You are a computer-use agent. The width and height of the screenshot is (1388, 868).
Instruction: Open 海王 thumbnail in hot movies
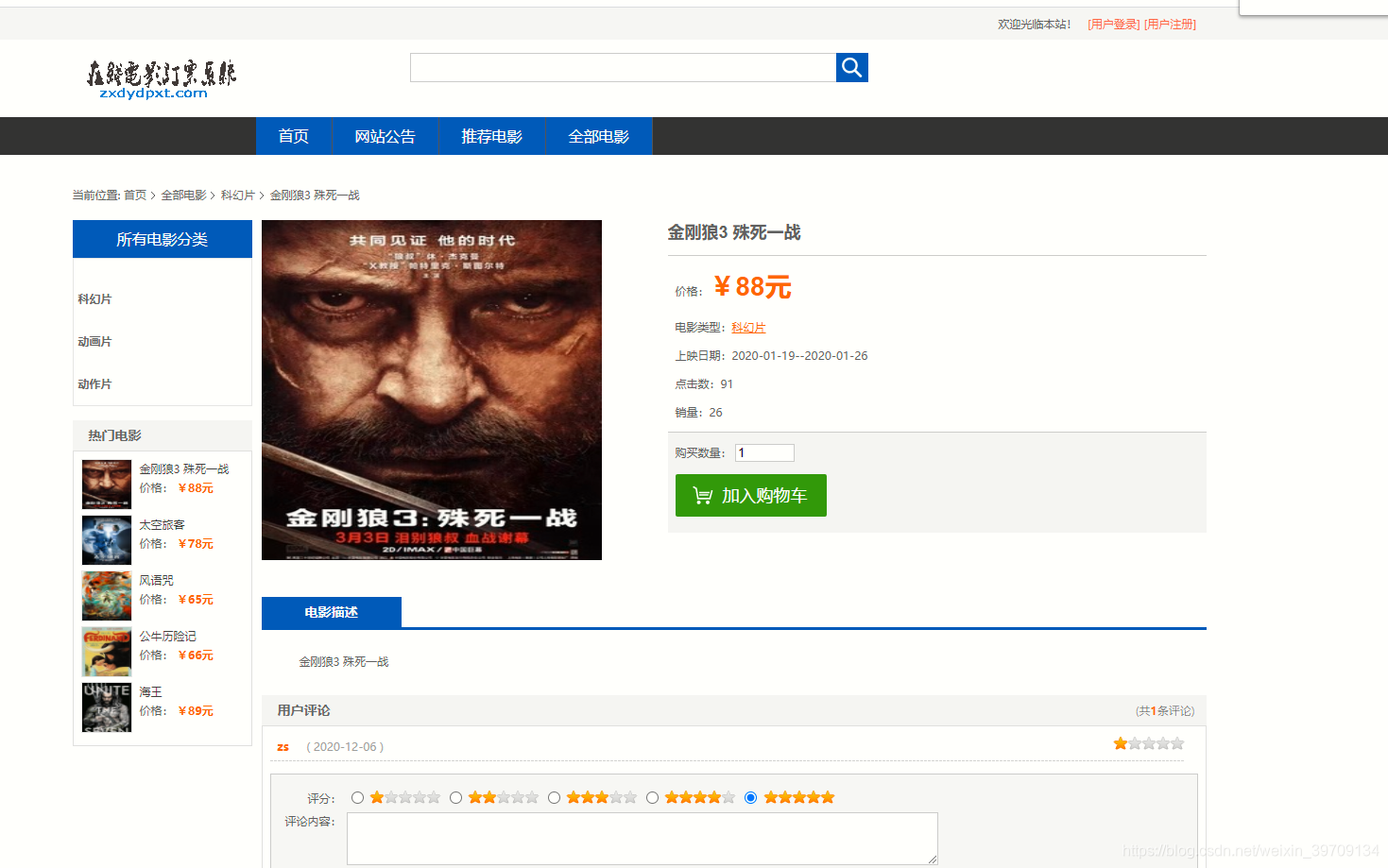[107, 707]
